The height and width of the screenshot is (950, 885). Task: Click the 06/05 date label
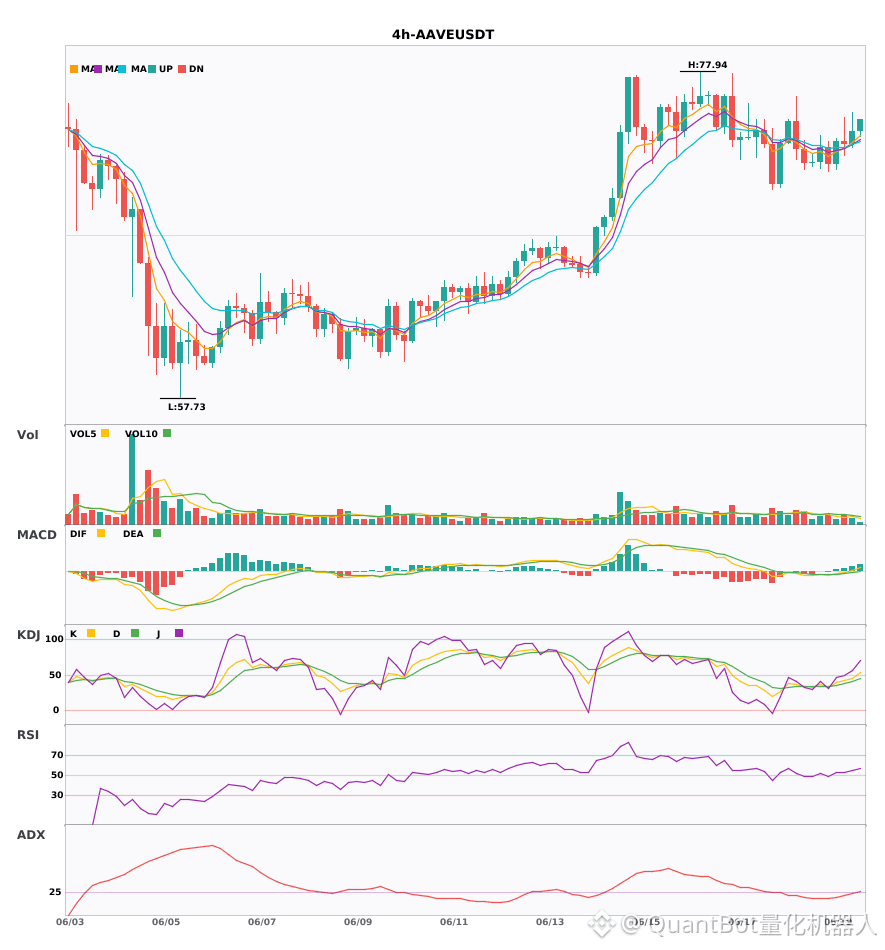tap(166, 922)
